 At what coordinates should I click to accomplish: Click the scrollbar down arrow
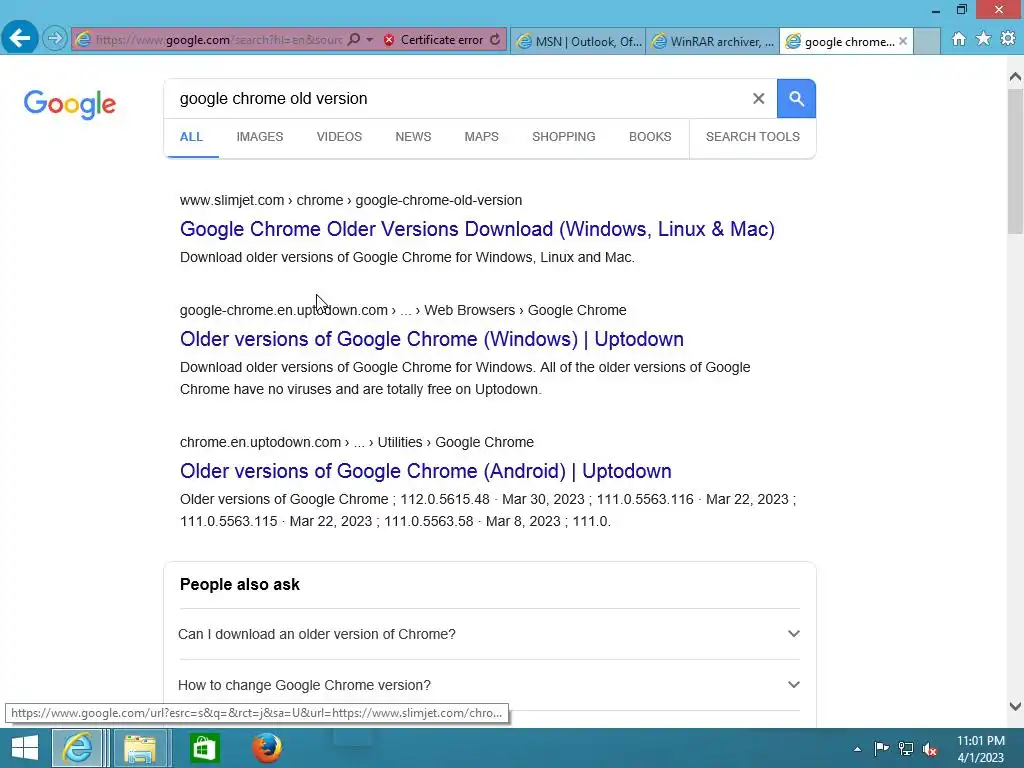pyautogui.click(x=1015, y=706)
